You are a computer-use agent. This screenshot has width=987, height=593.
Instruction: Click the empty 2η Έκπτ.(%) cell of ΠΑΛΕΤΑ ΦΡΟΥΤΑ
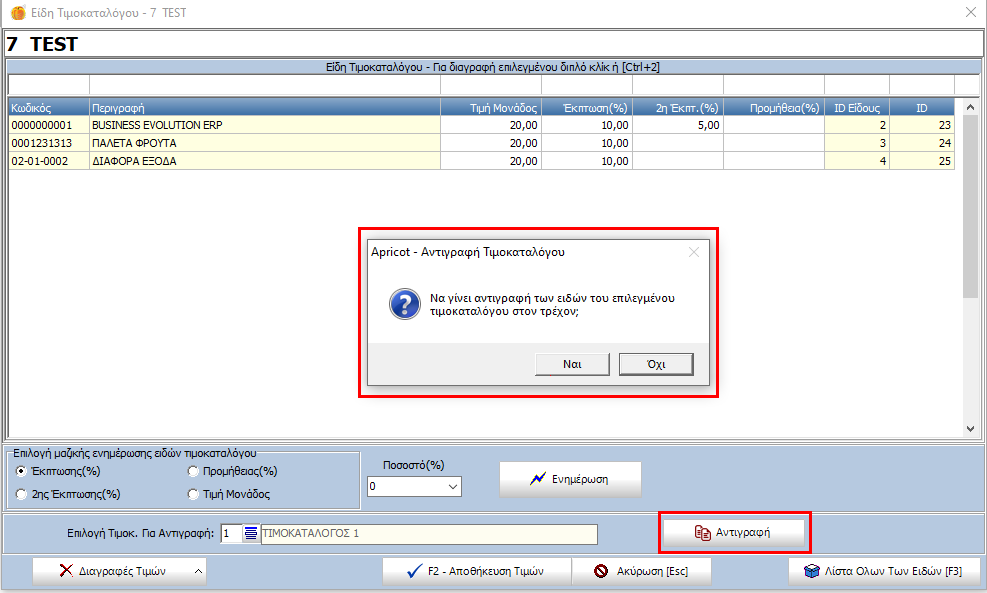tap(678, 143)
